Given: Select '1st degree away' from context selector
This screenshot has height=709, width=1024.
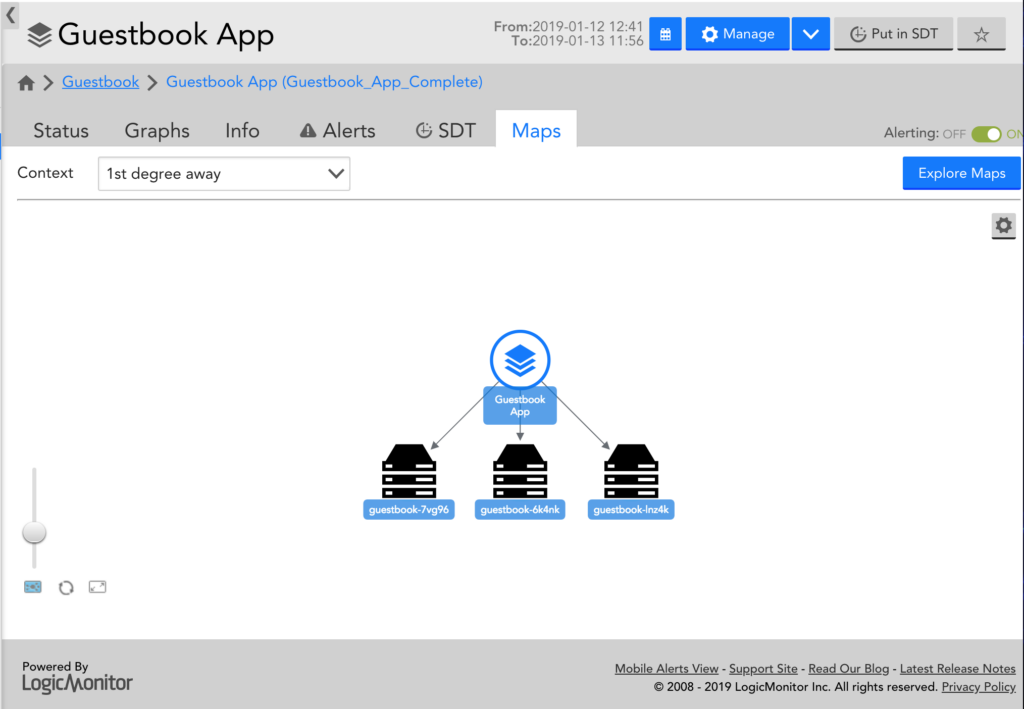Looking at the screenshot, I should pyautogui.click(x=223, y=173).
